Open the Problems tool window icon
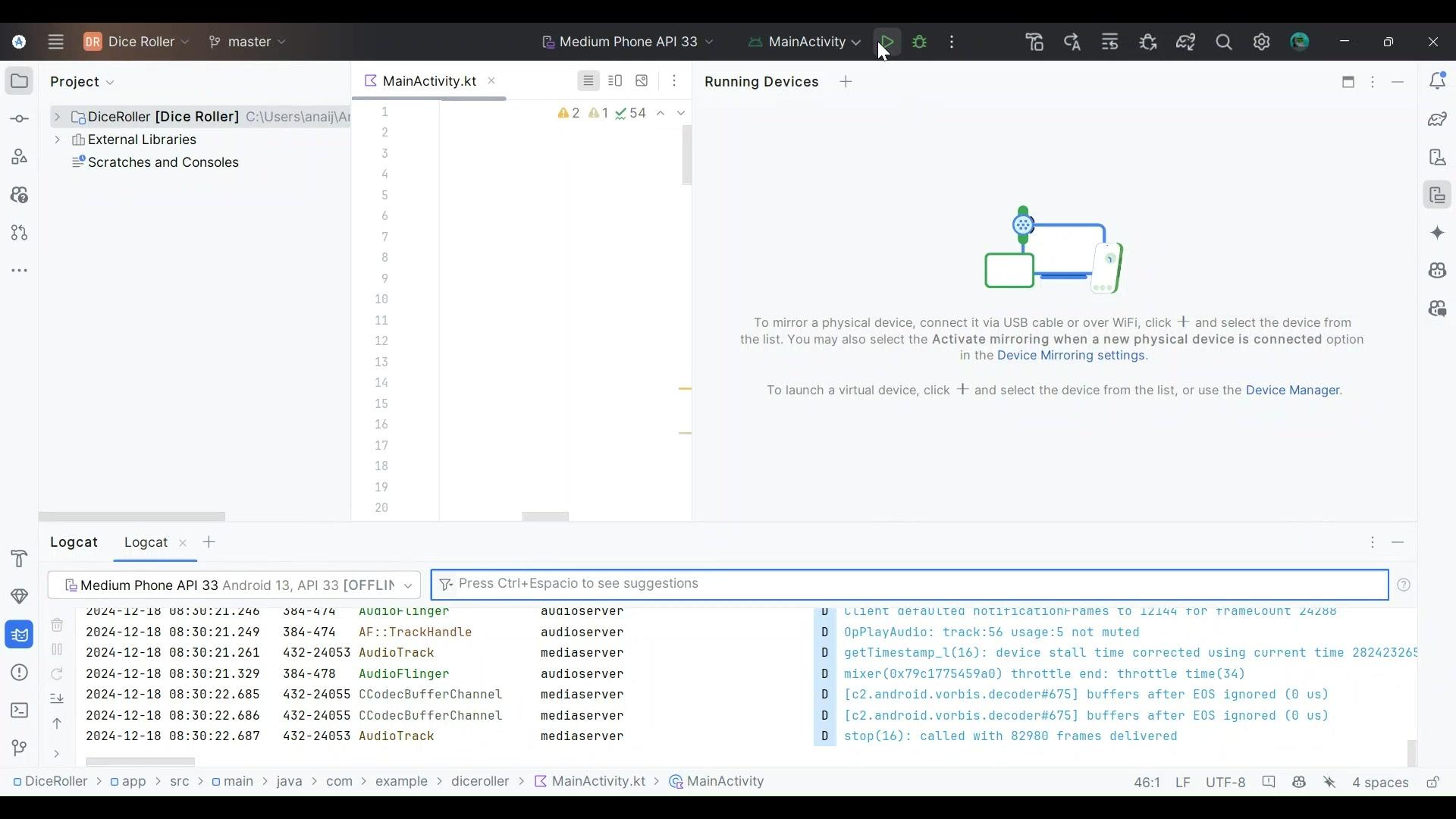Screen dimensions: 1456x819 click(19, 673)
